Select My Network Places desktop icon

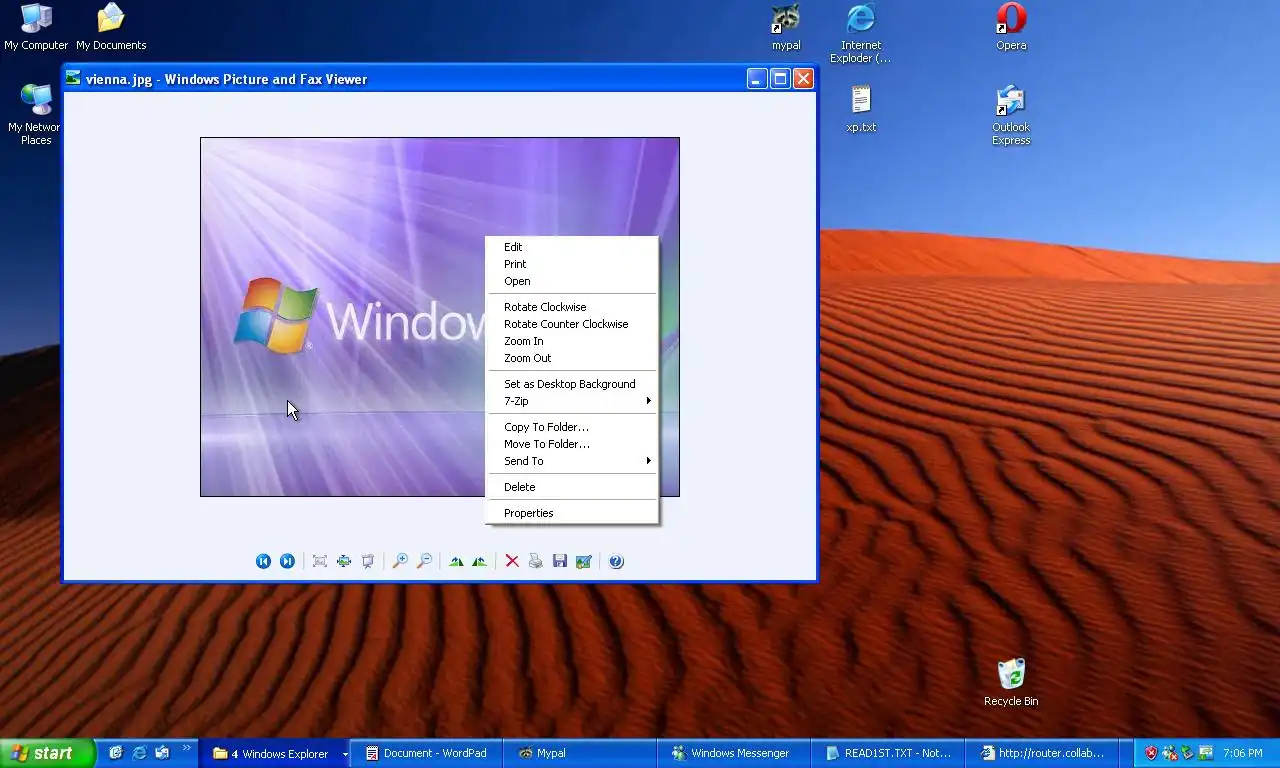[36, 115]
